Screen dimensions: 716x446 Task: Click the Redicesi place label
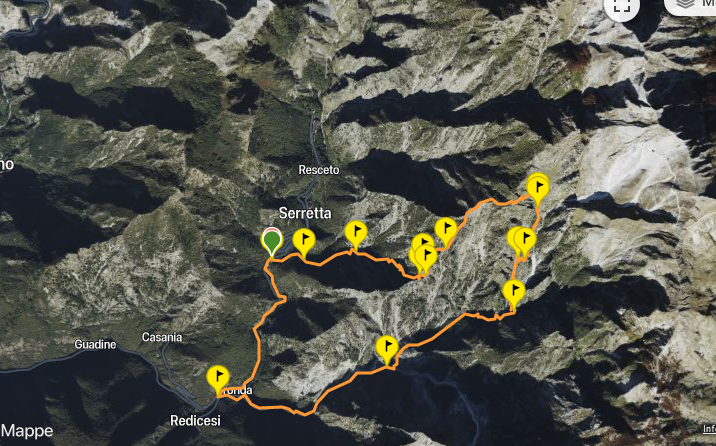click(195, 420)
